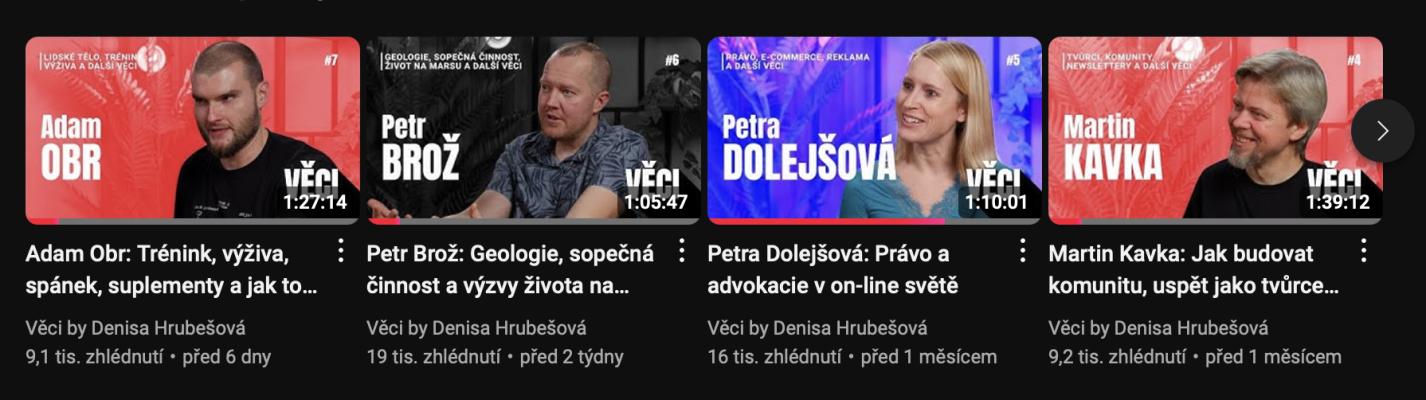Open three-dot menu for Petra Dolejšová video
This screenshot has height=400, width=1426.
tap(1022, 251)
